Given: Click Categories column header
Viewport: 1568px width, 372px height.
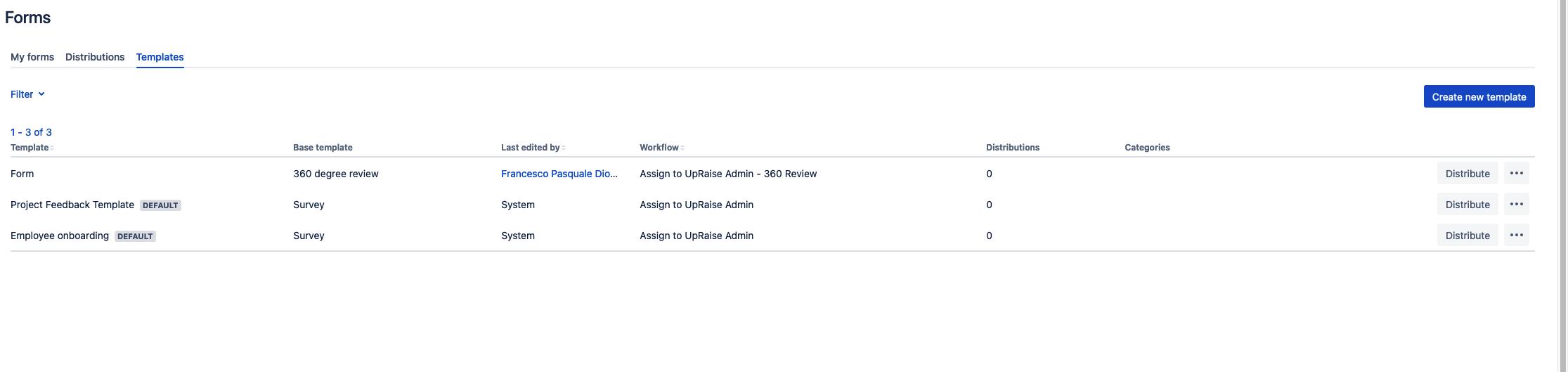Looking at the screenshot, I should (x=1147, y=148).
